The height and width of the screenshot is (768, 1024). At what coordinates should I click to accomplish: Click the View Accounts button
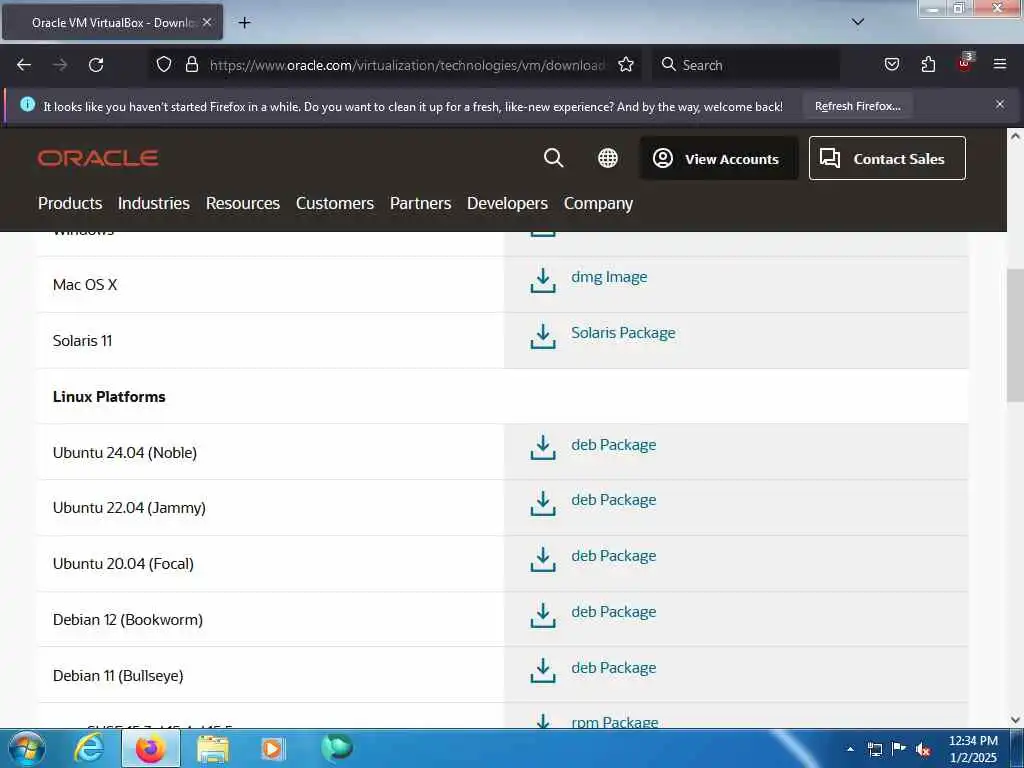coord(718,158)
